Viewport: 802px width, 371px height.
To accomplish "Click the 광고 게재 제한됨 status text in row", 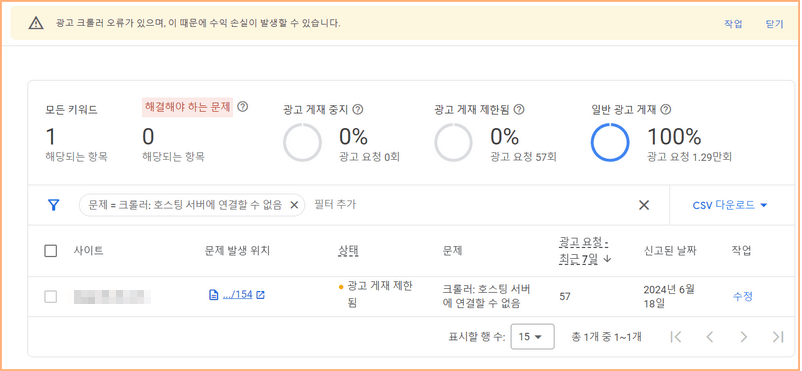I will pos(380,295).
